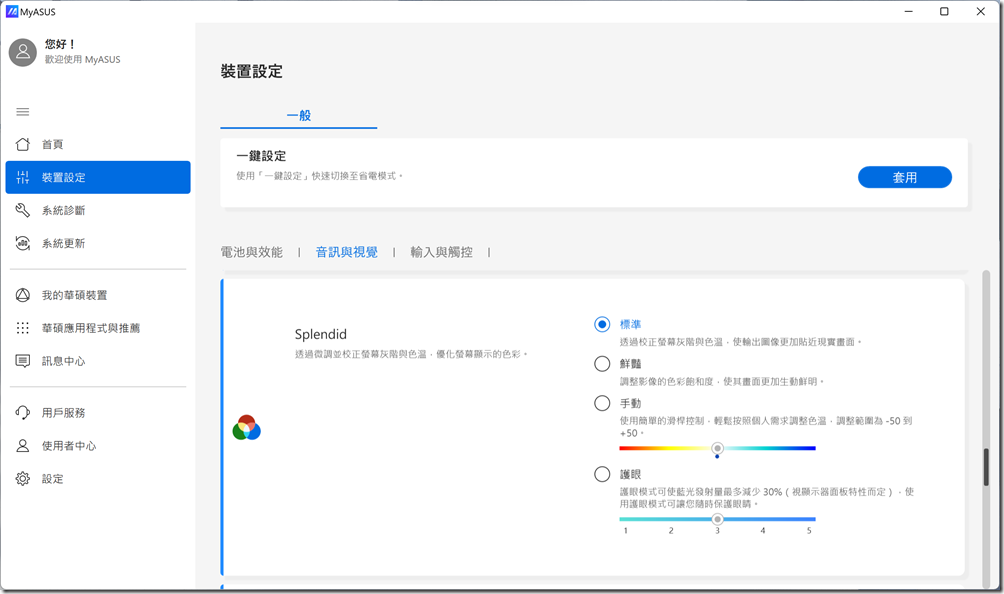The width and height of the screenshot is (1004, 594).
Task: Open 用戶服務 headset icon
Action: (x=23, y=413)
